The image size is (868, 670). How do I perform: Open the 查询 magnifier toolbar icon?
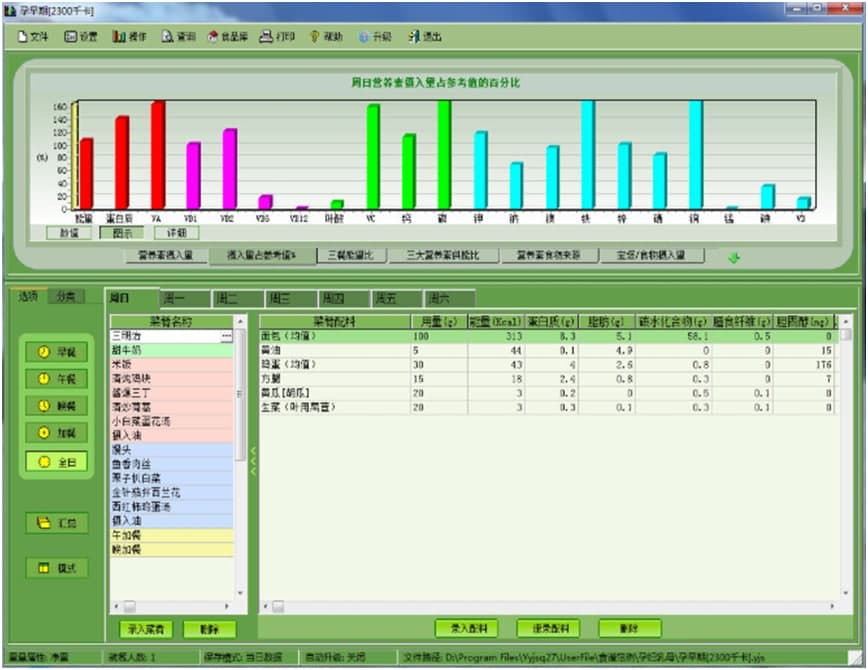[178, 37]
